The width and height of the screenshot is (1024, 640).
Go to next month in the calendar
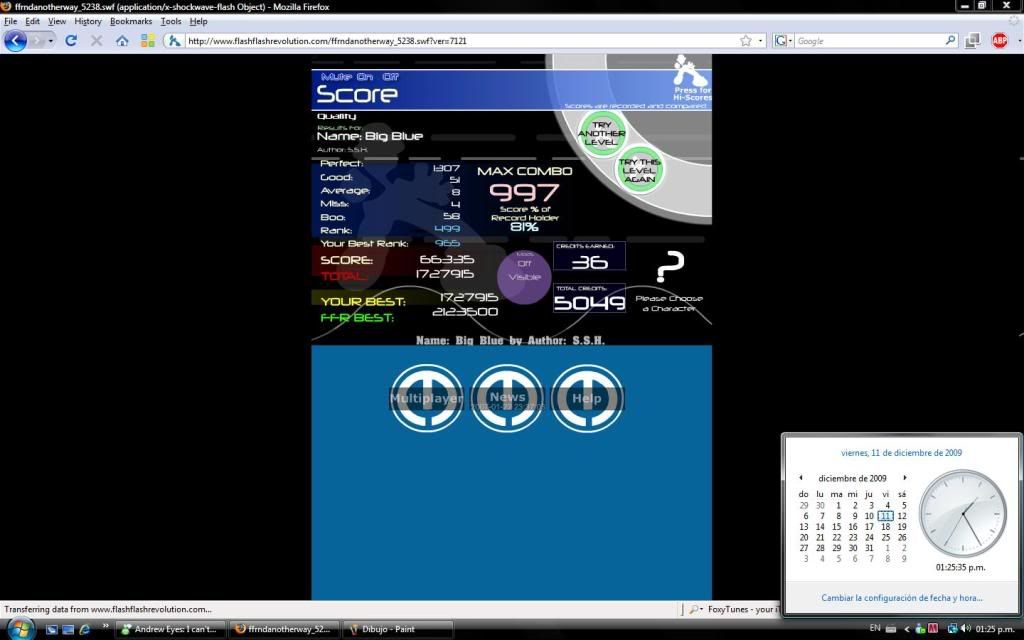click(x=905, y=478)
